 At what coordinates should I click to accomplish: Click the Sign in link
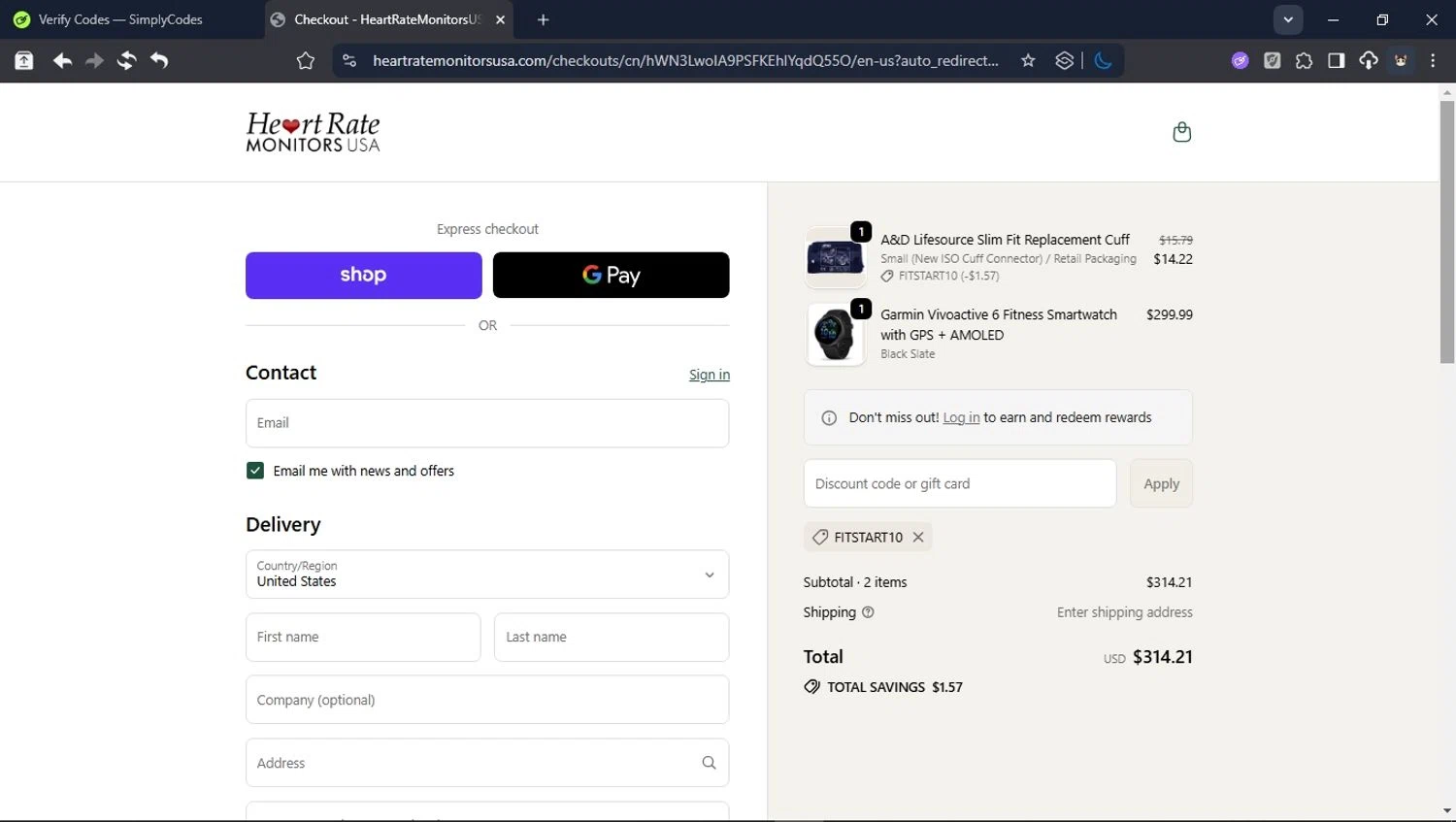[710, 375]
